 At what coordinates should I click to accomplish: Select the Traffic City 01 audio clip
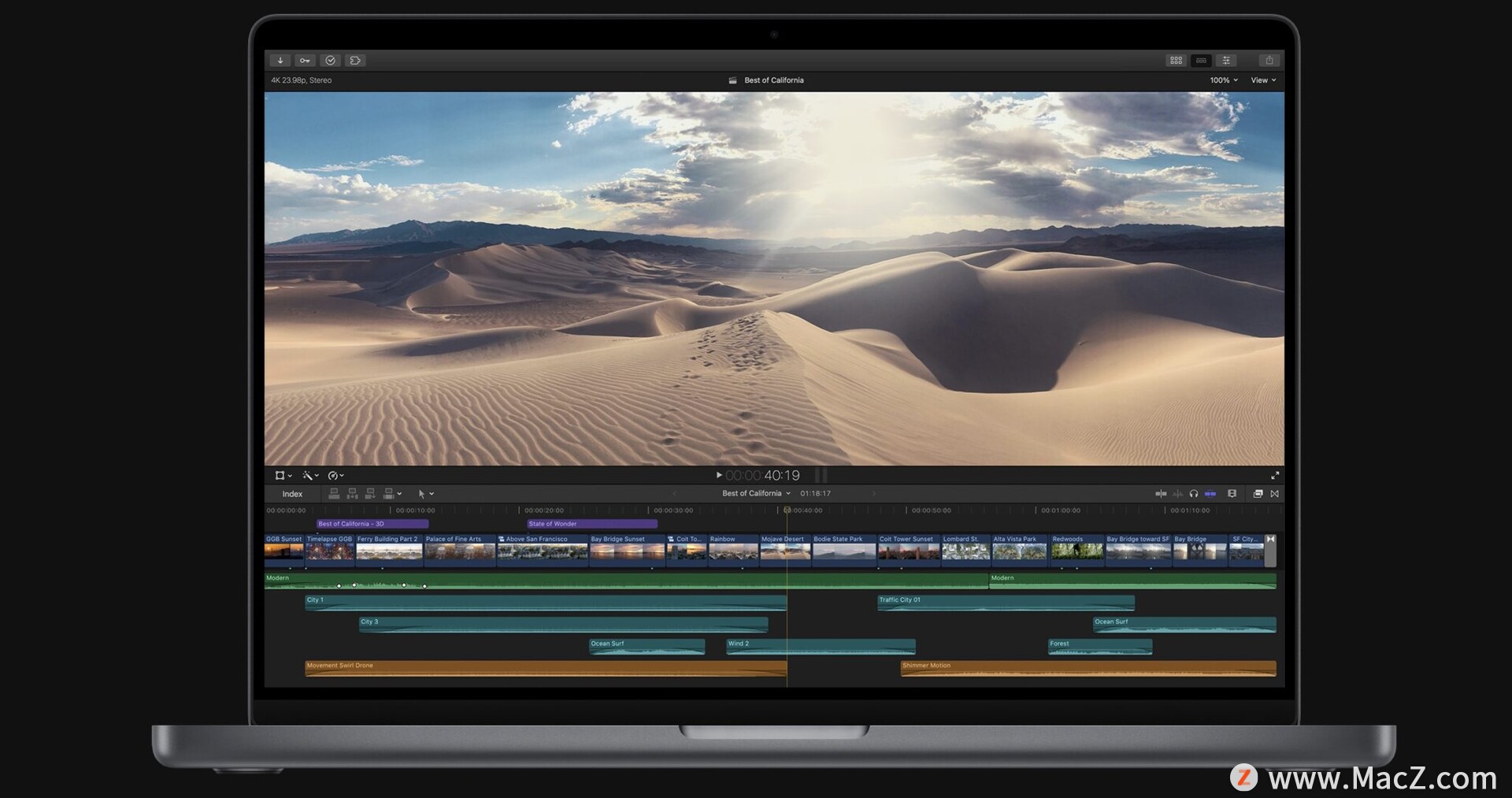(x=1006, y=603)
